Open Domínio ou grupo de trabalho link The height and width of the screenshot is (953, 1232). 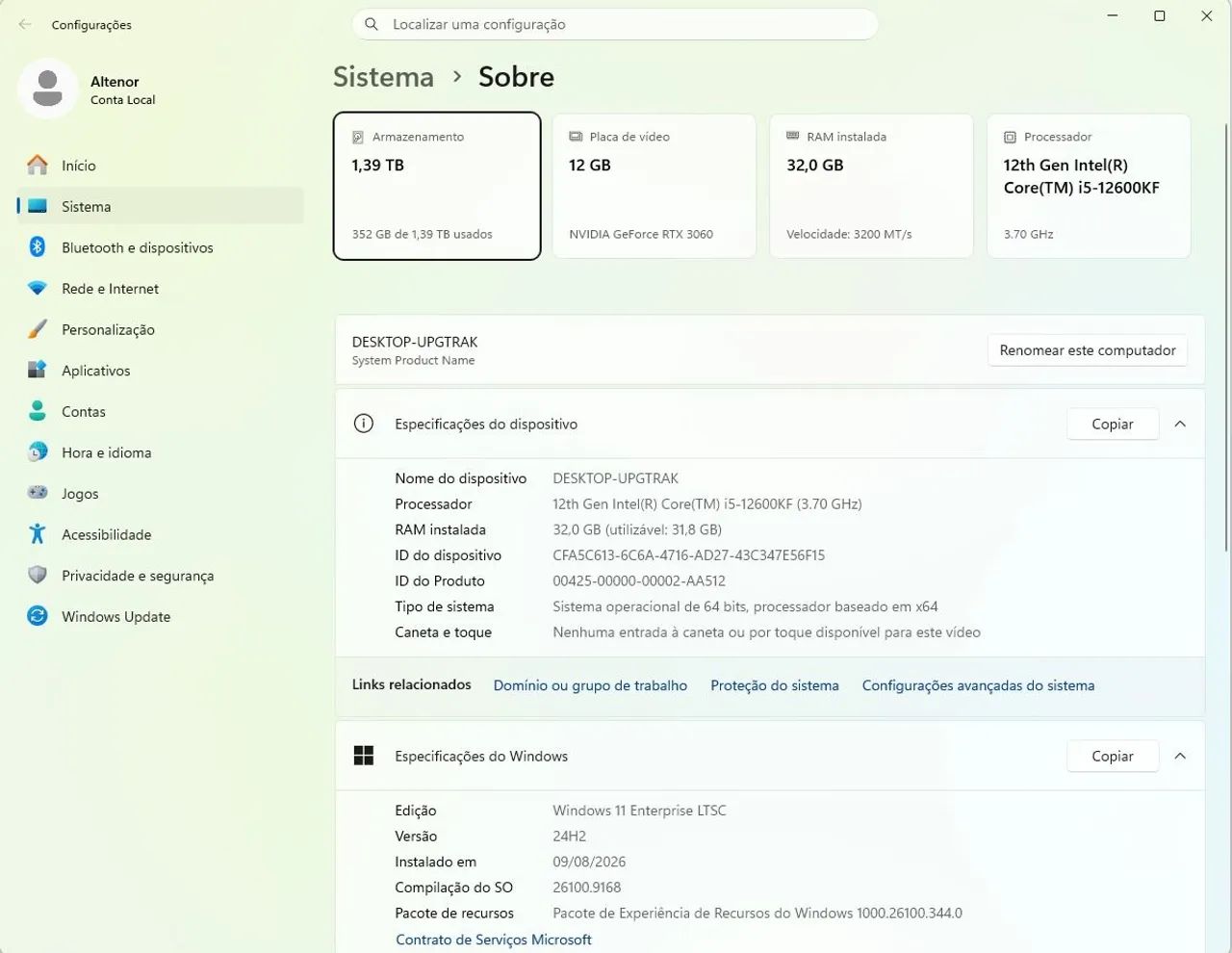click(x=590, y=685)
